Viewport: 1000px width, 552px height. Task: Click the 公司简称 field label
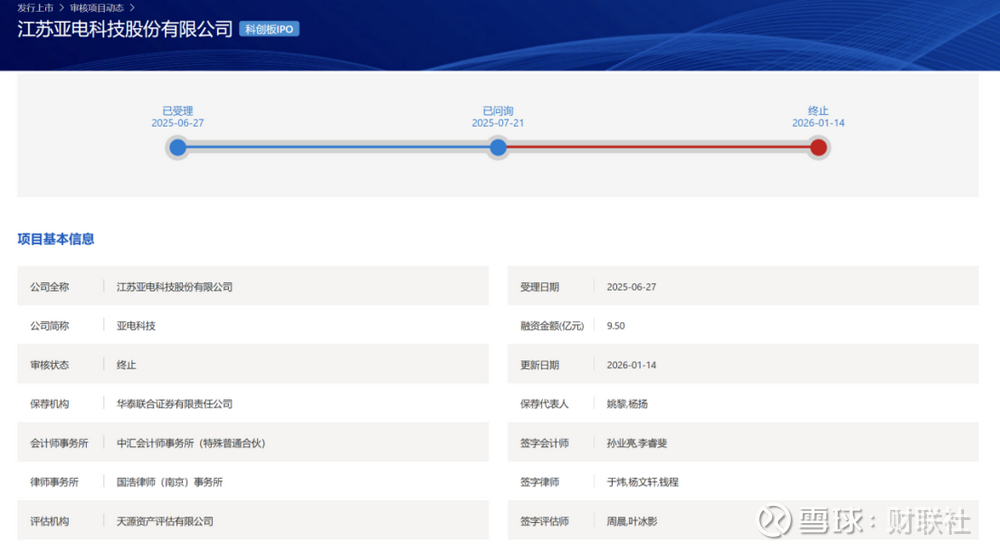[49, 326]
